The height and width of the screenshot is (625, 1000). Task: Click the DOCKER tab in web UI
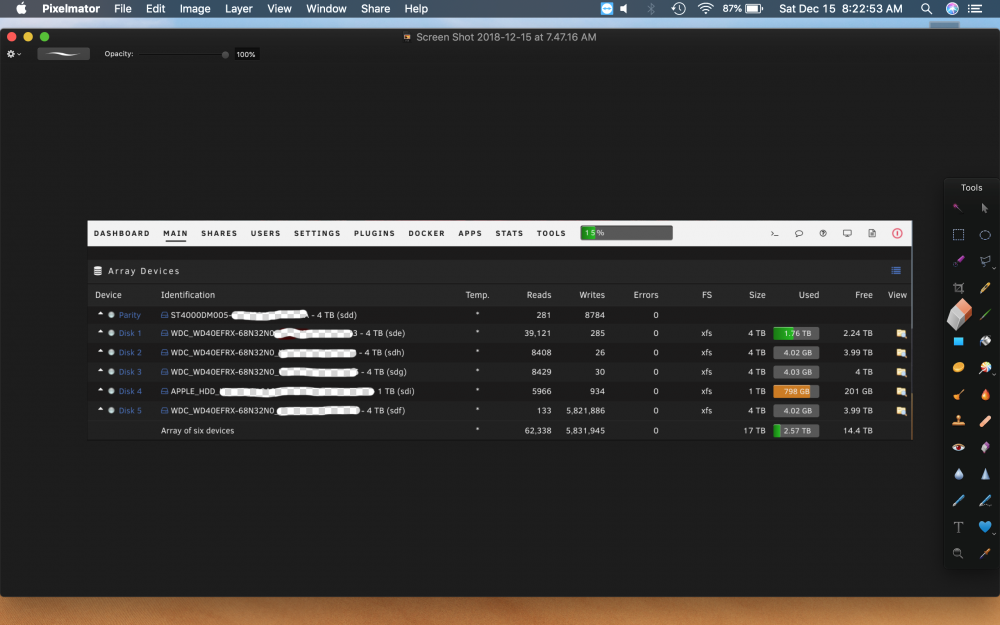[x=427, y=233]
